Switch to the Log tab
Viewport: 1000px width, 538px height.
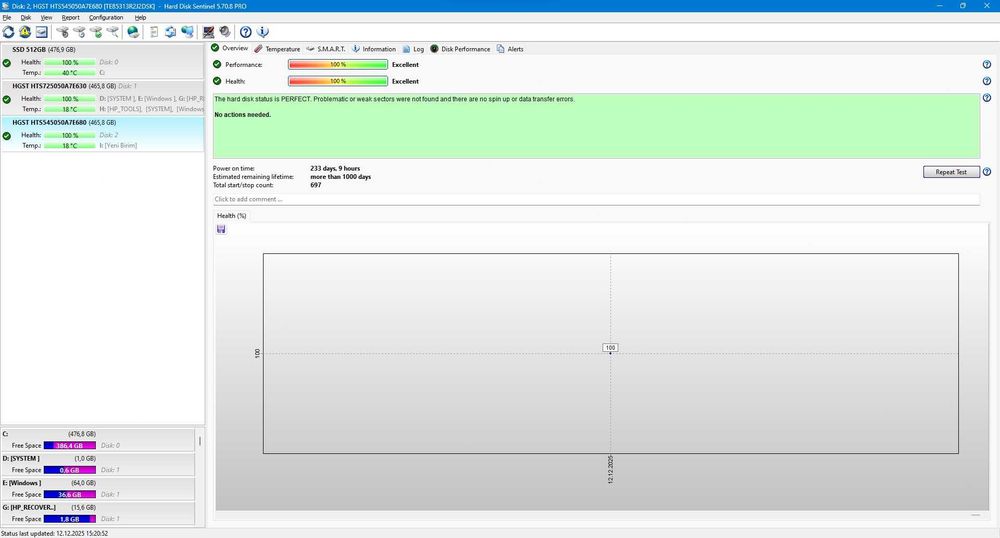(413, 49)
